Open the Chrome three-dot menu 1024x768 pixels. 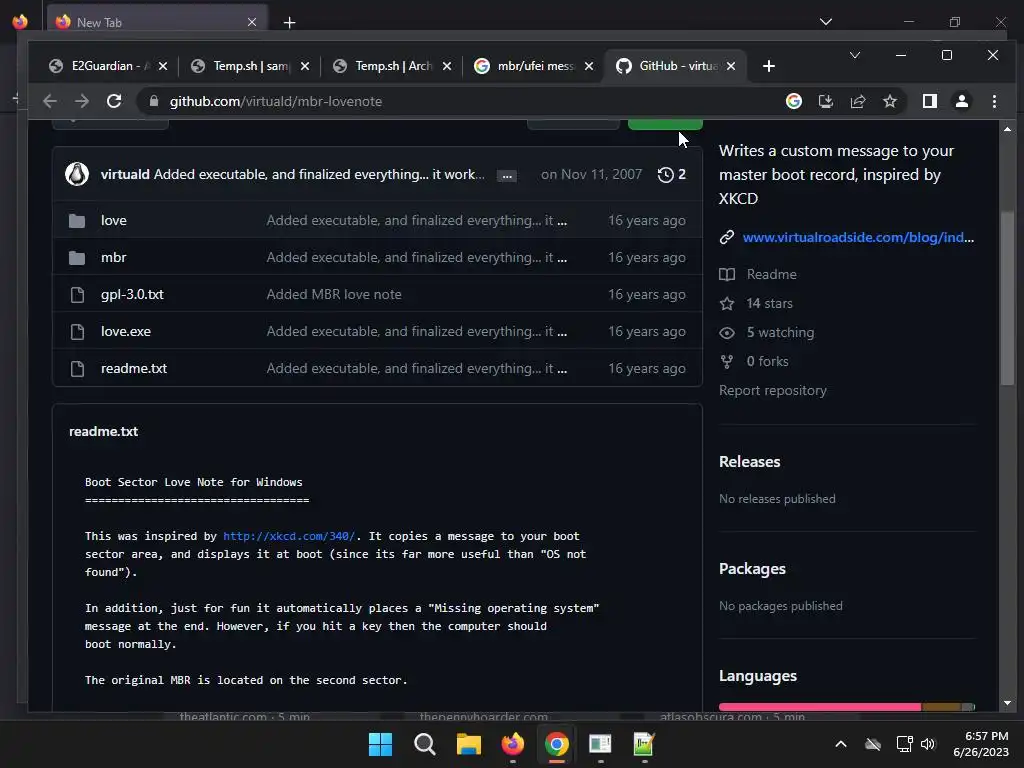(x=994, y=101)
